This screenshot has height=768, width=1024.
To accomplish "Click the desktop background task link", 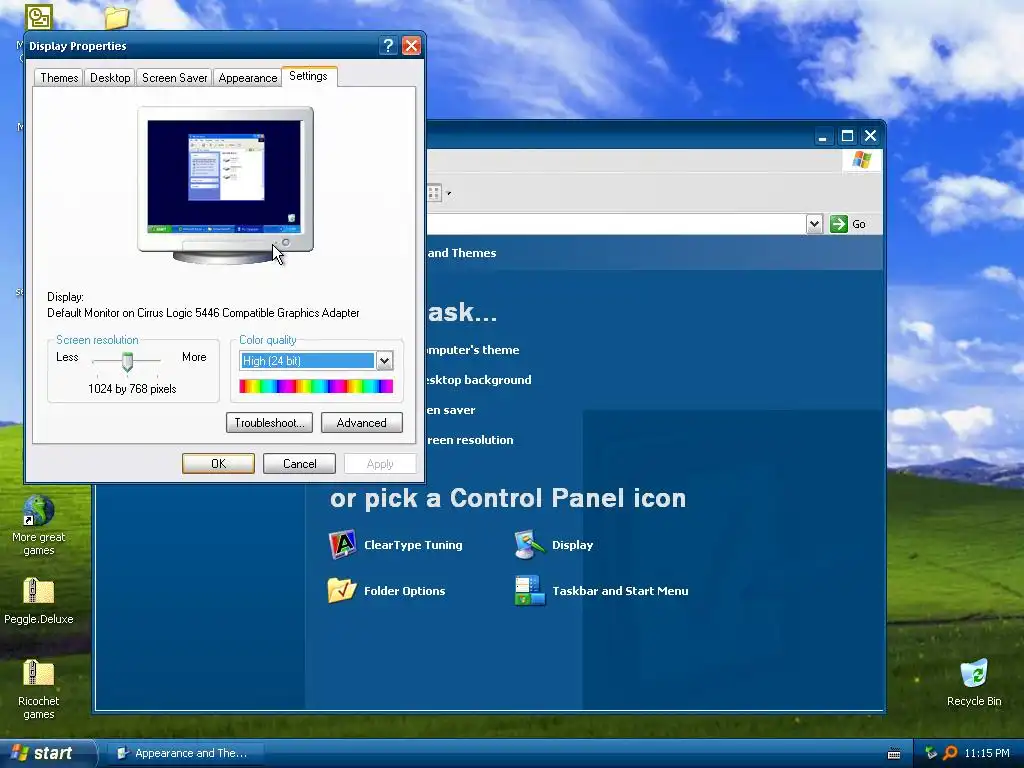I will pyautogui.click(x=479, y=379).
